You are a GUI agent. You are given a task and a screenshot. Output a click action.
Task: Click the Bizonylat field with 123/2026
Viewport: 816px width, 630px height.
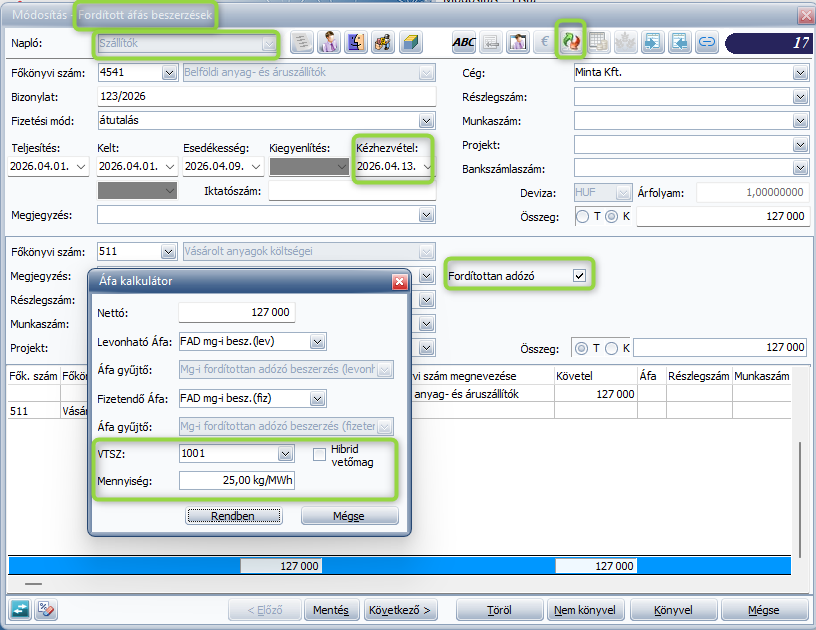(266, 97)
